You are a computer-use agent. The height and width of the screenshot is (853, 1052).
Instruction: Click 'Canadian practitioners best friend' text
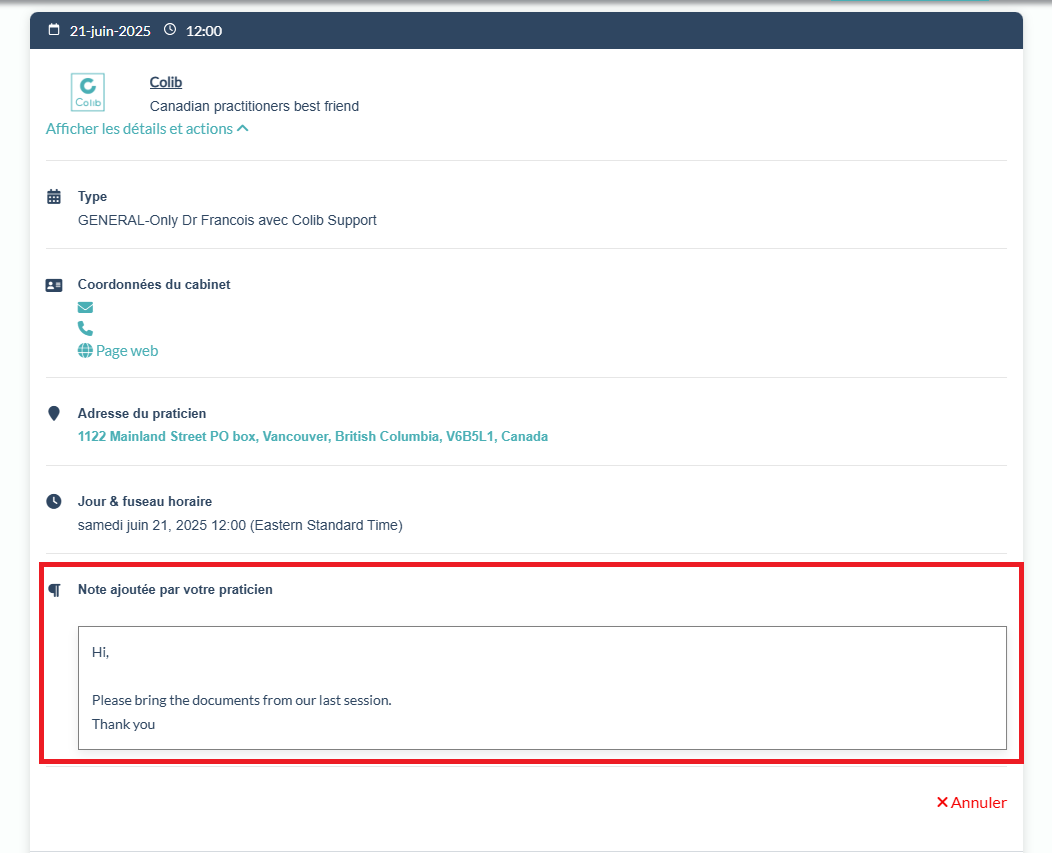tap(254, 106)
